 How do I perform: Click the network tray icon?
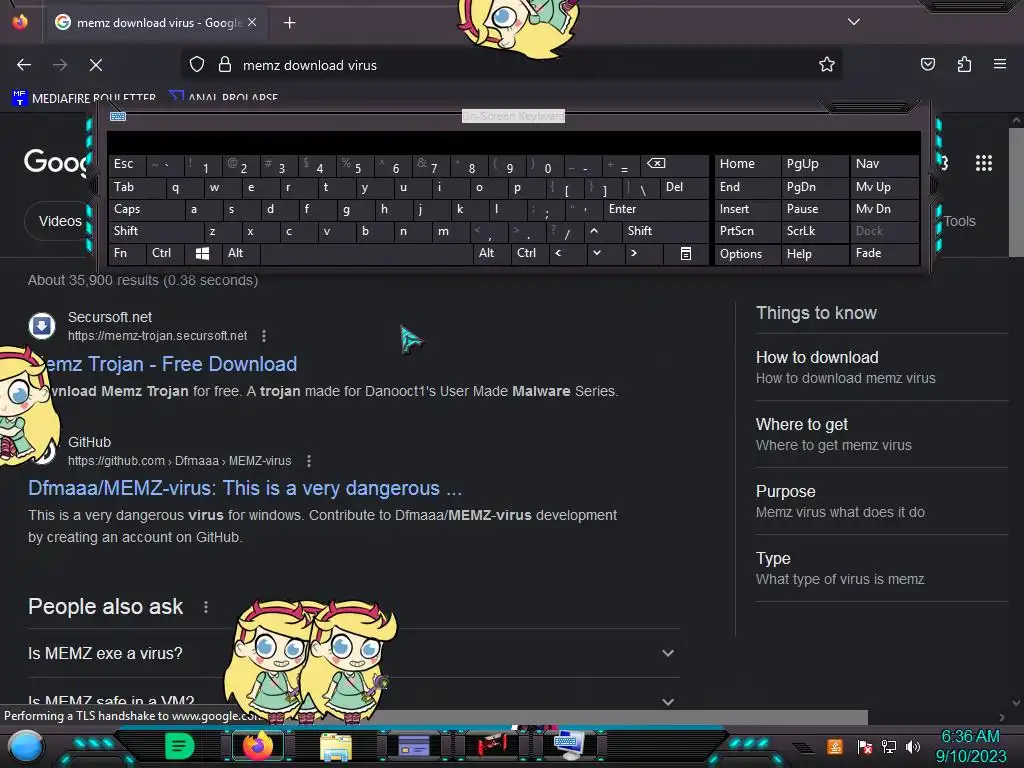click(889, 746)
